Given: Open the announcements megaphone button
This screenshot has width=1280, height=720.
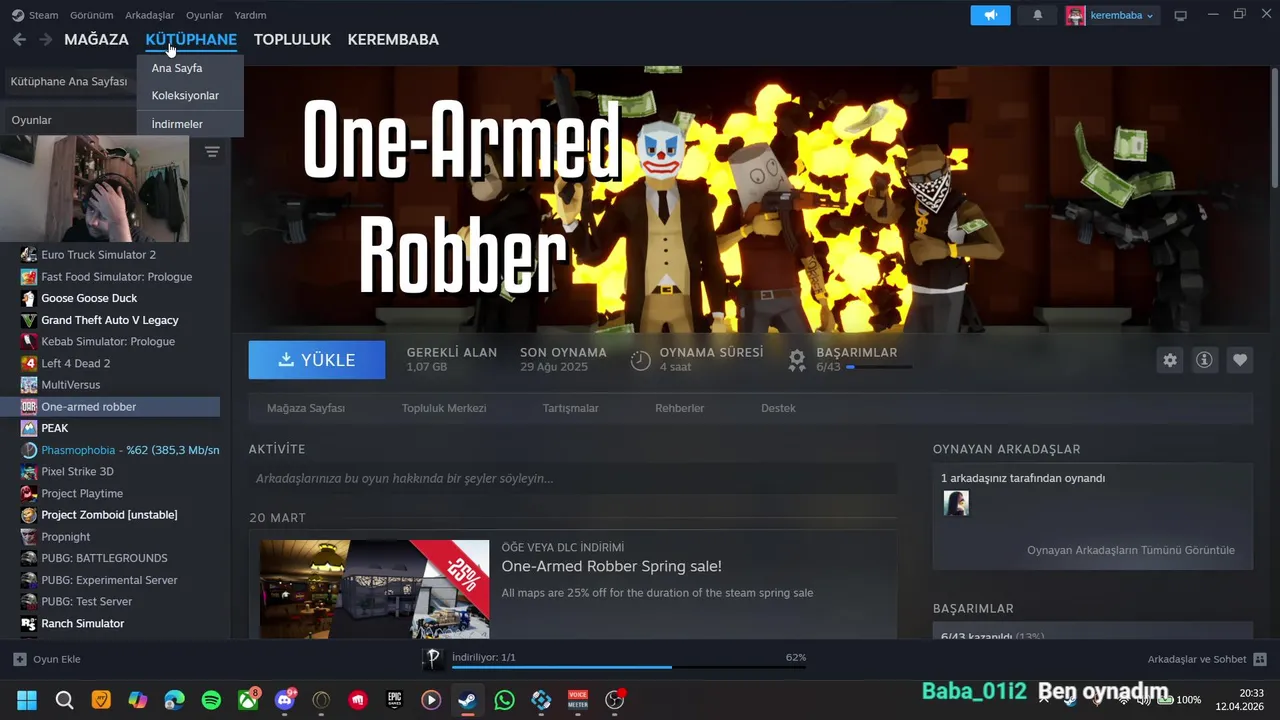Looking at the screenshot, I should (990, 15).
